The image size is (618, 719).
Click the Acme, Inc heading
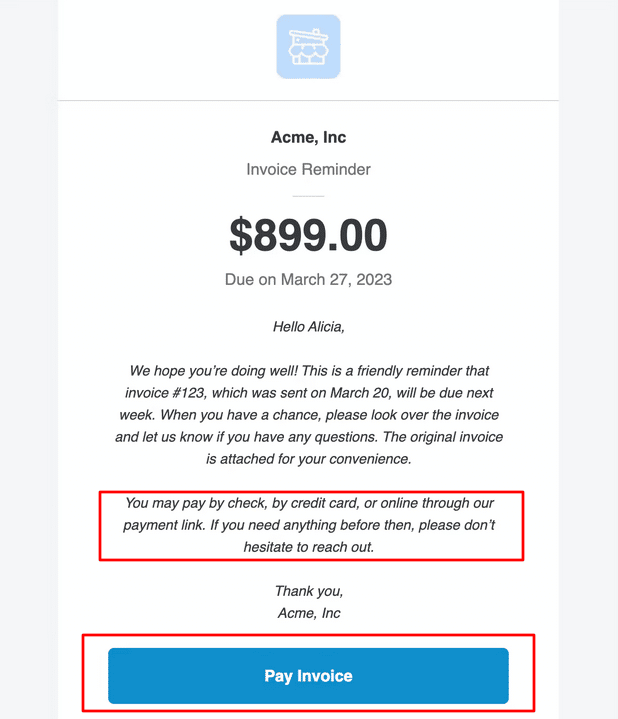coord(308,138)
